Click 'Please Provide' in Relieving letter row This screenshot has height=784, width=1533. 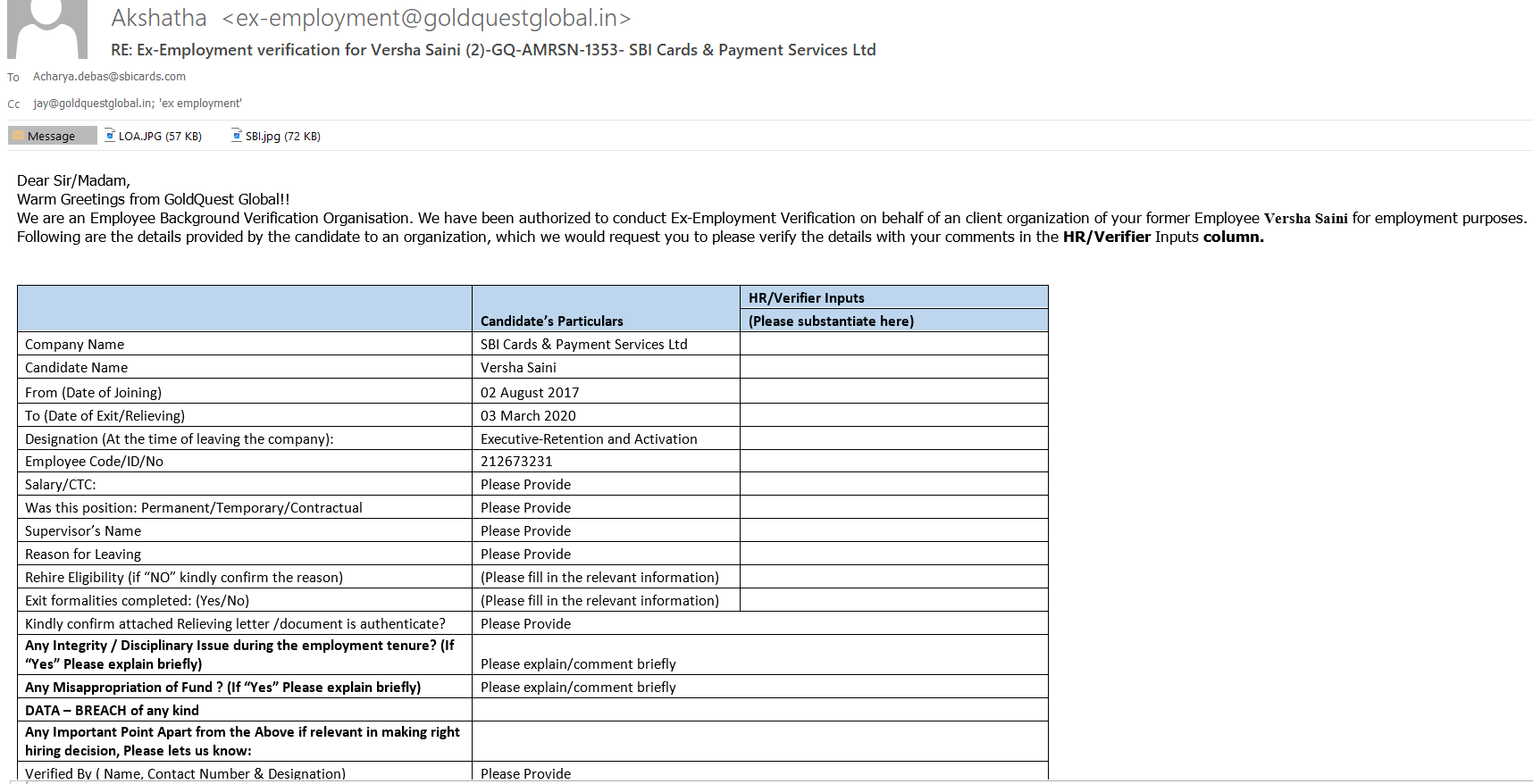pos(525,624)
